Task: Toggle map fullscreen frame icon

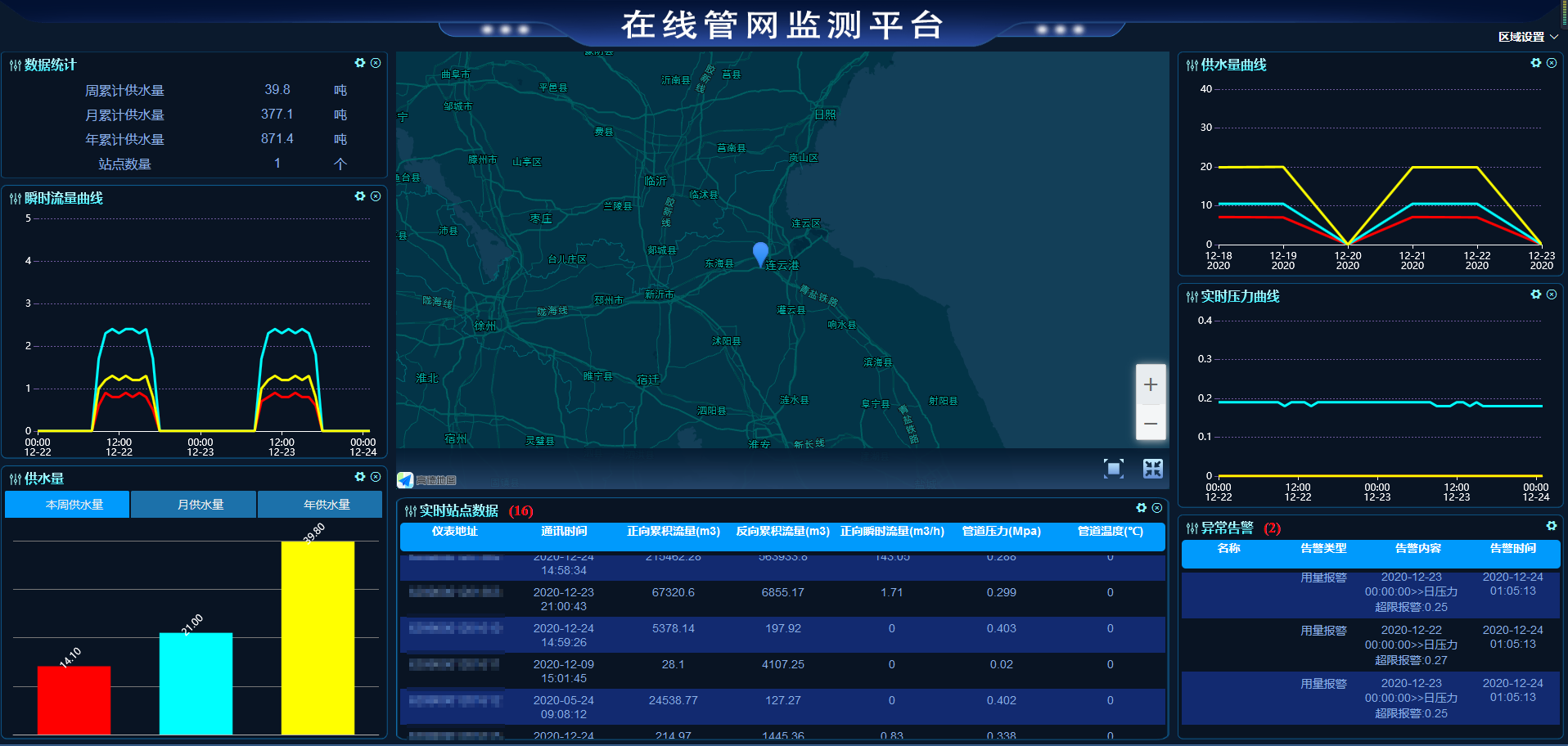Action: point(1113,469)
